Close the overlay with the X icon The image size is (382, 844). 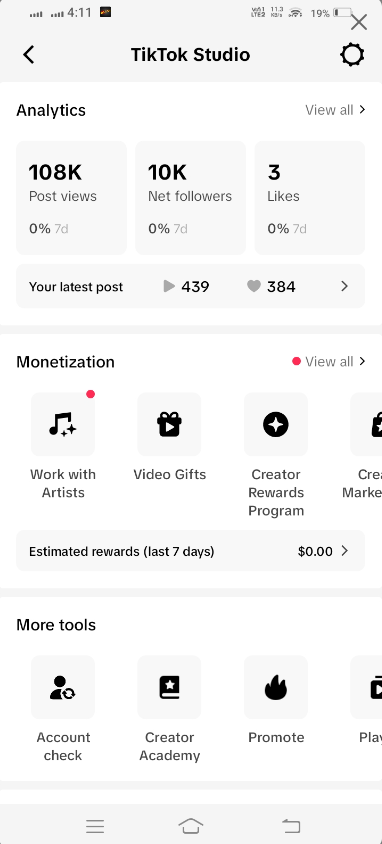click(x=359, y=23)
